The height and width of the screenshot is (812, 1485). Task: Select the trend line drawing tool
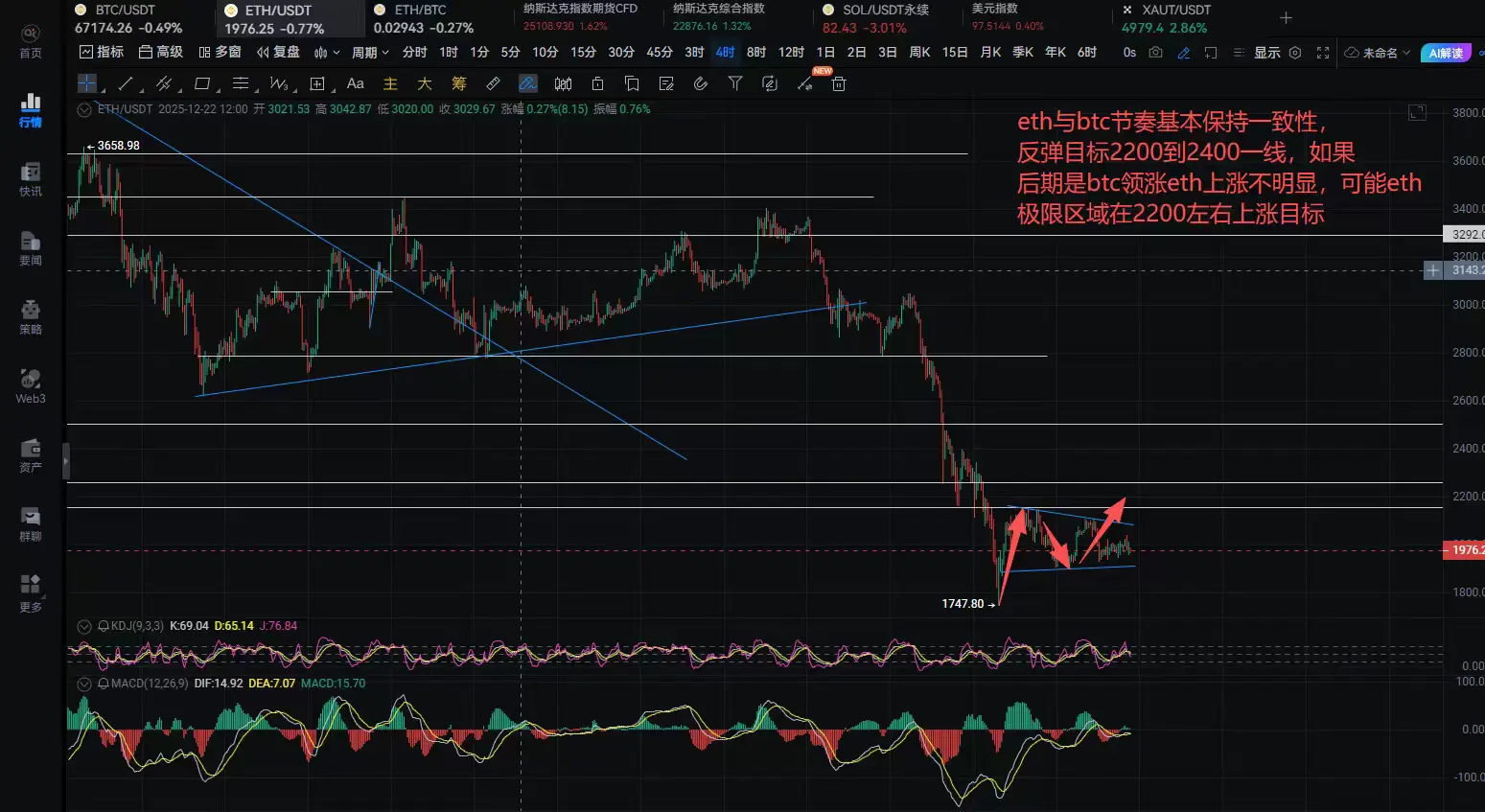[125, 84]
